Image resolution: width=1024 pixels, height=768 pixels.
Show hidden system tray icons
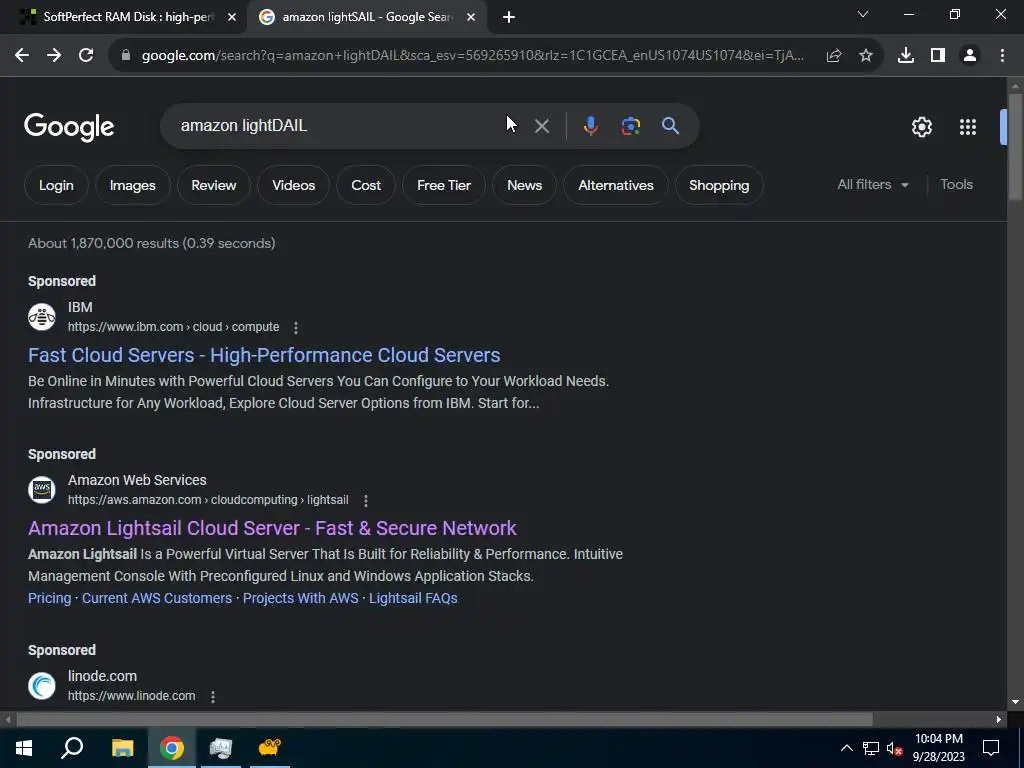pos(846,748)
